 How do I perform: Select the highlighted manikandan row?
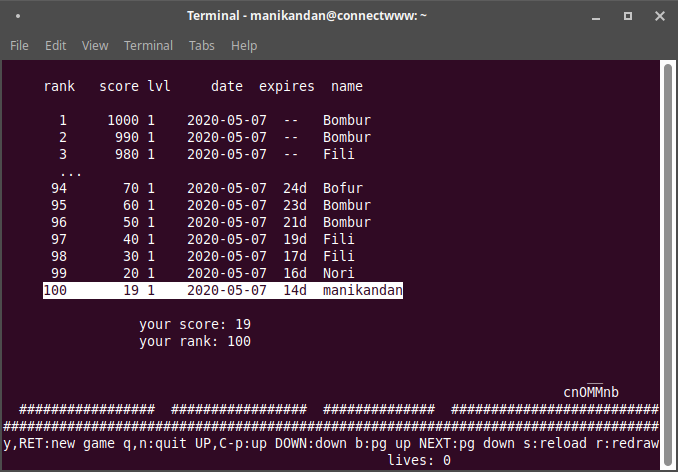coord(223,290)
